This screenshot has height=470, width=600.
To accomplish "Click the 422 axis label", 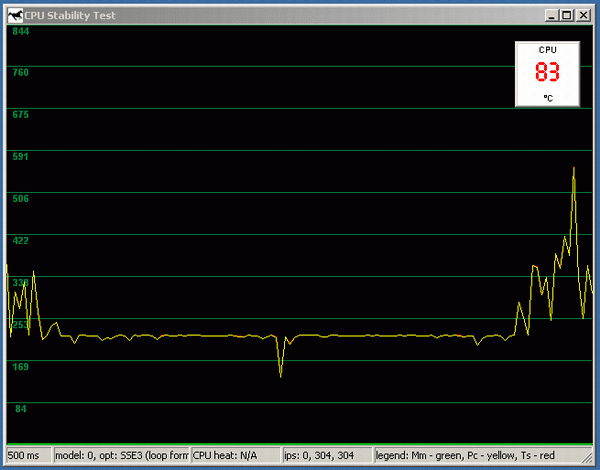I will [x=20, y=240].
